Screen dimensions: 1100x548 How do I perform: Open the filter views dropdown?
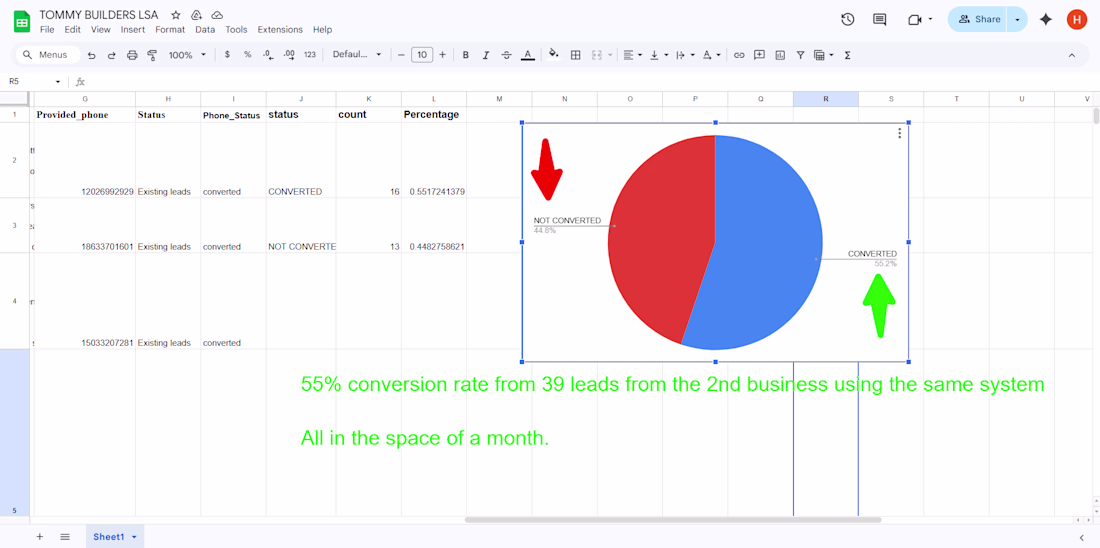(x=824, y=55)
